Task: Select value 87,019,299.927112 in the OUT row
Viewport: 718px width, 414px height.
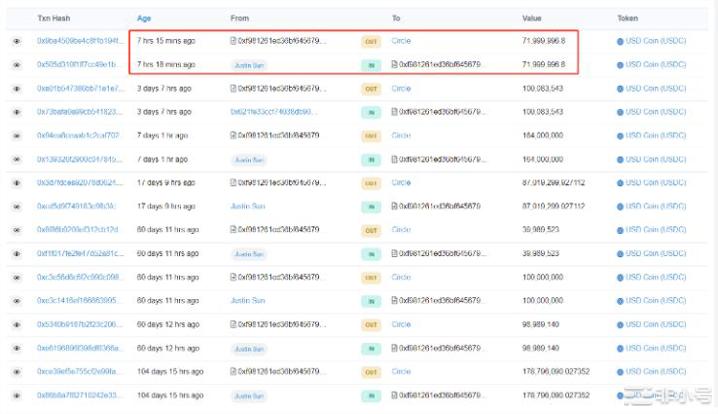Action: 554,183
